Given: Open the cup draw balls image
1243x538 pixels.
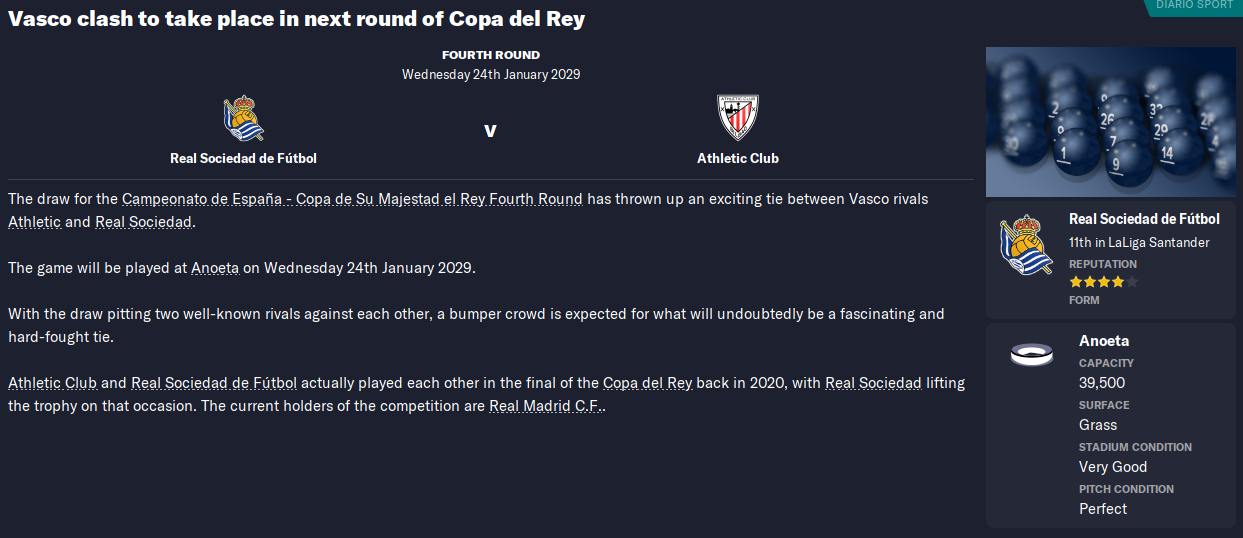Looking at the screenshot, I should pos(1110,122).
